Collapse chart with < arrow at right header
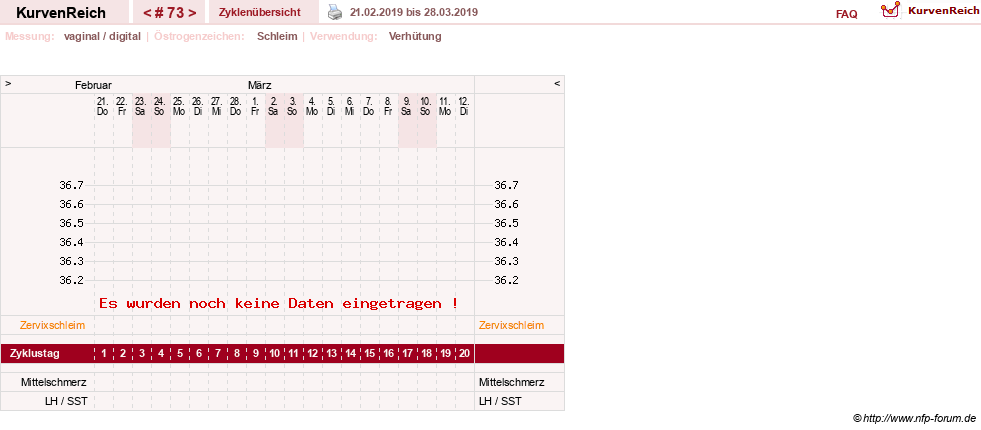This screenshot has width=981, height=430. point(557,83)
